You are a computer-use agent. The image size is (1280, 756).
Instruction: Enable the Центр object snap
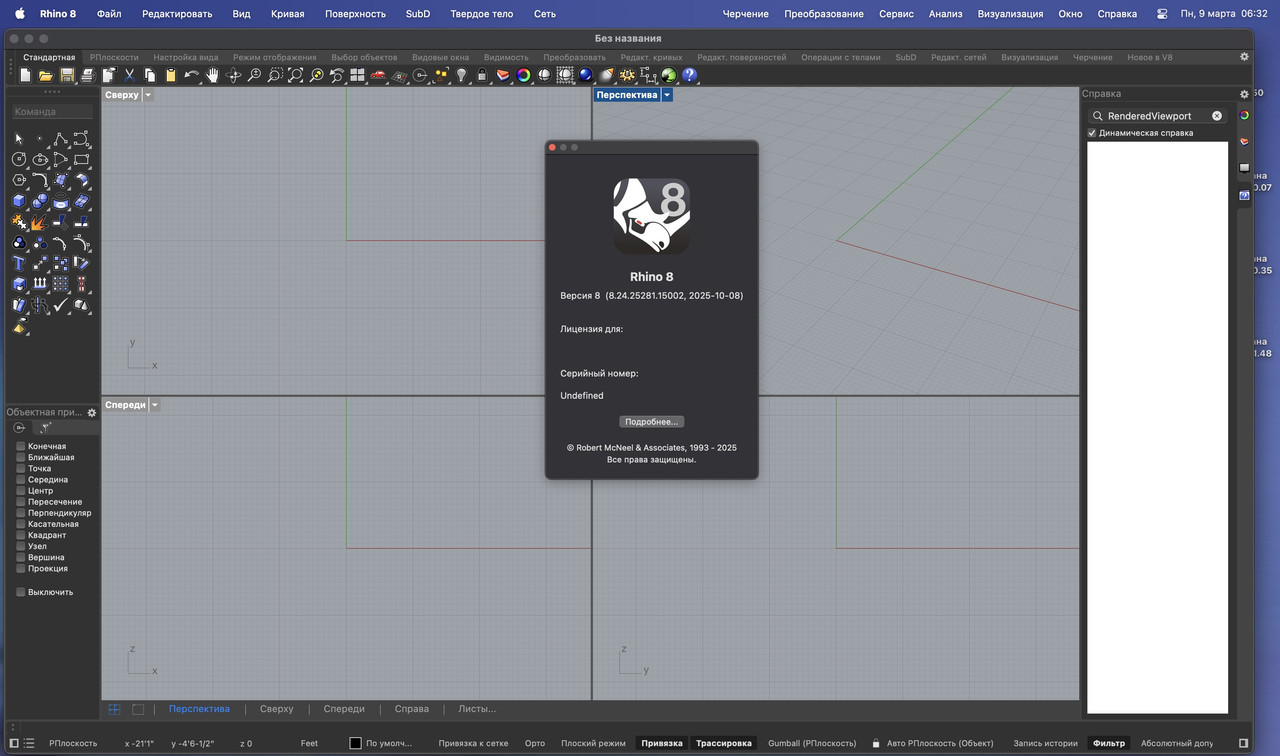20,491
